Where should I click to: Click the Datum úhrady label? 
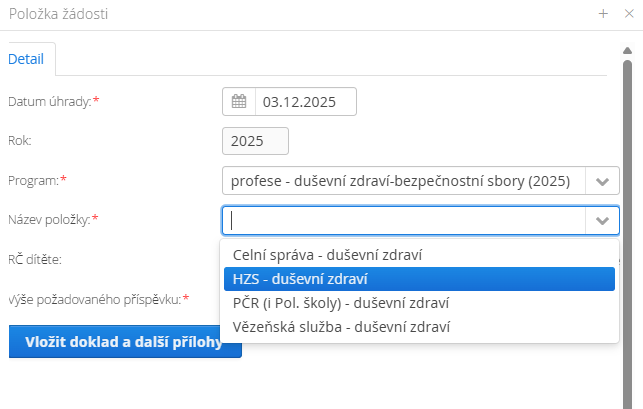pyautogui.click(x=54, y=102)
